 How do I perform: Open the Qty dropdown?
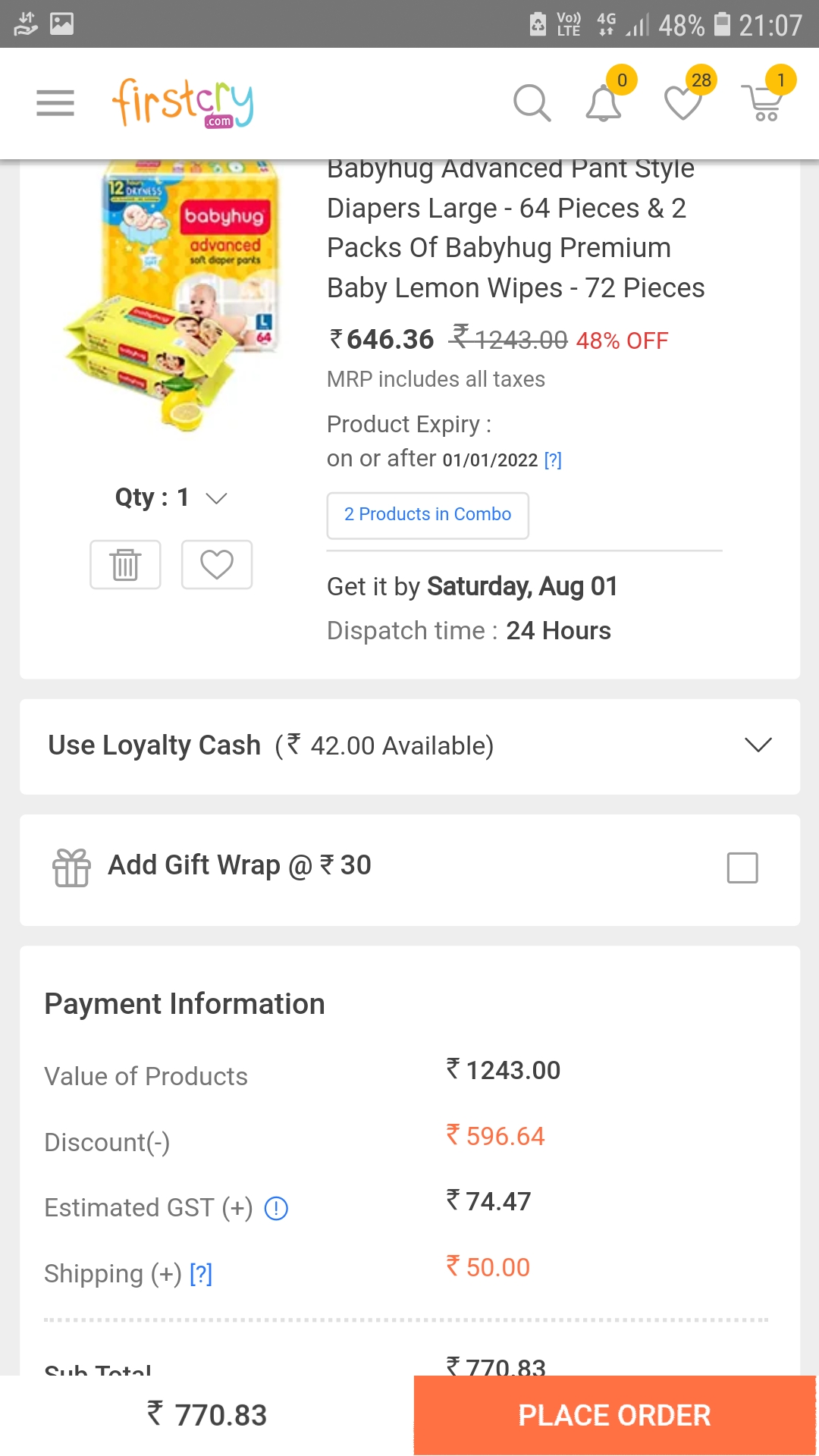pyautogui.click(x=171, y=498)
